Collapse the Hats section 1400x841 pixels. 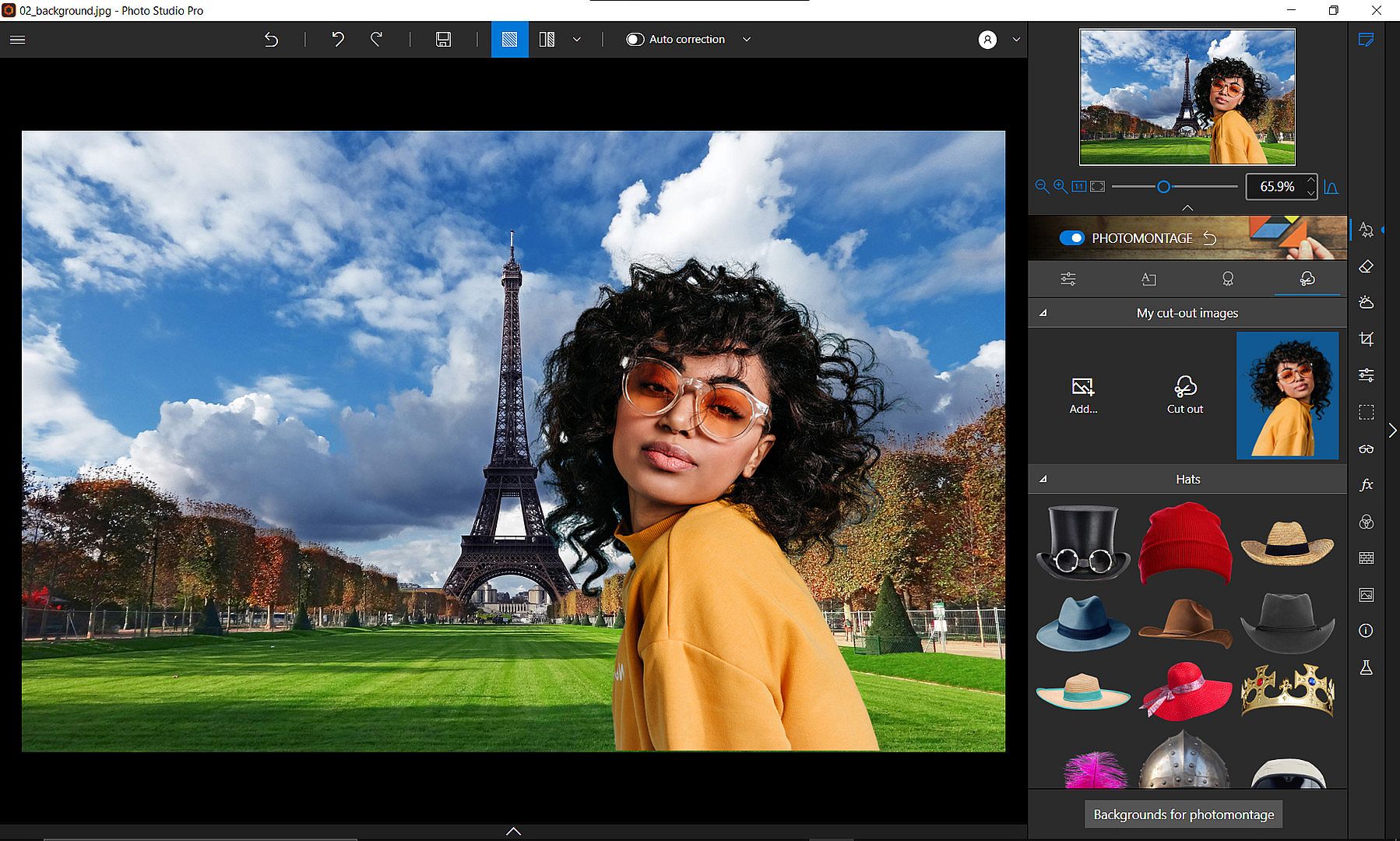(x=1043, y=479)
